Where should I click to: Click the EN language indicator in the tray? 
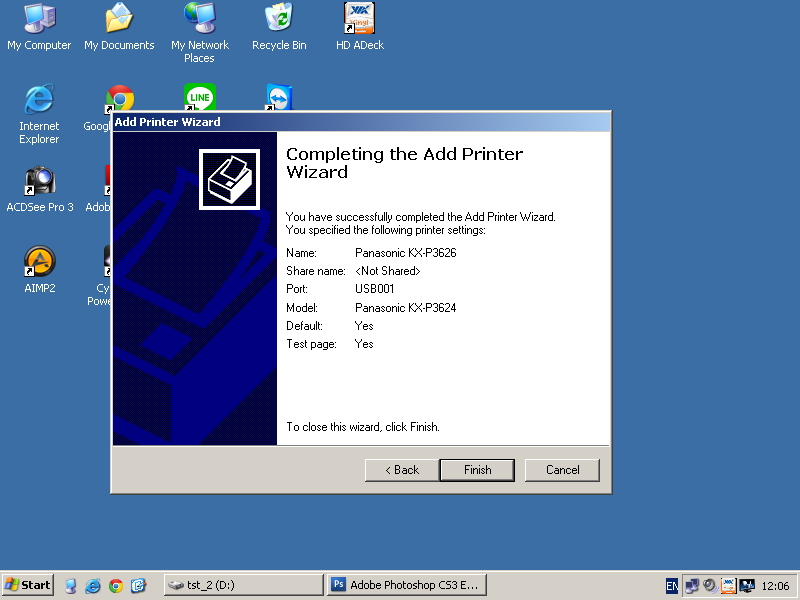tap(672, 586)
